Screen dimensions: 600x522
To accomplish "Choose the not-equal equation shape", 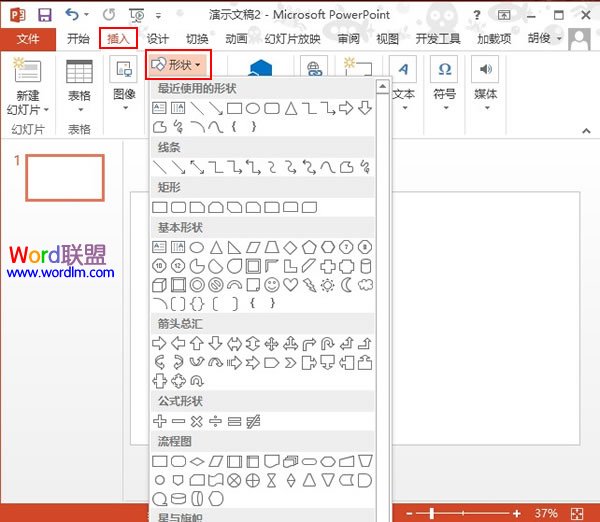I will click(x=253, y=421).
